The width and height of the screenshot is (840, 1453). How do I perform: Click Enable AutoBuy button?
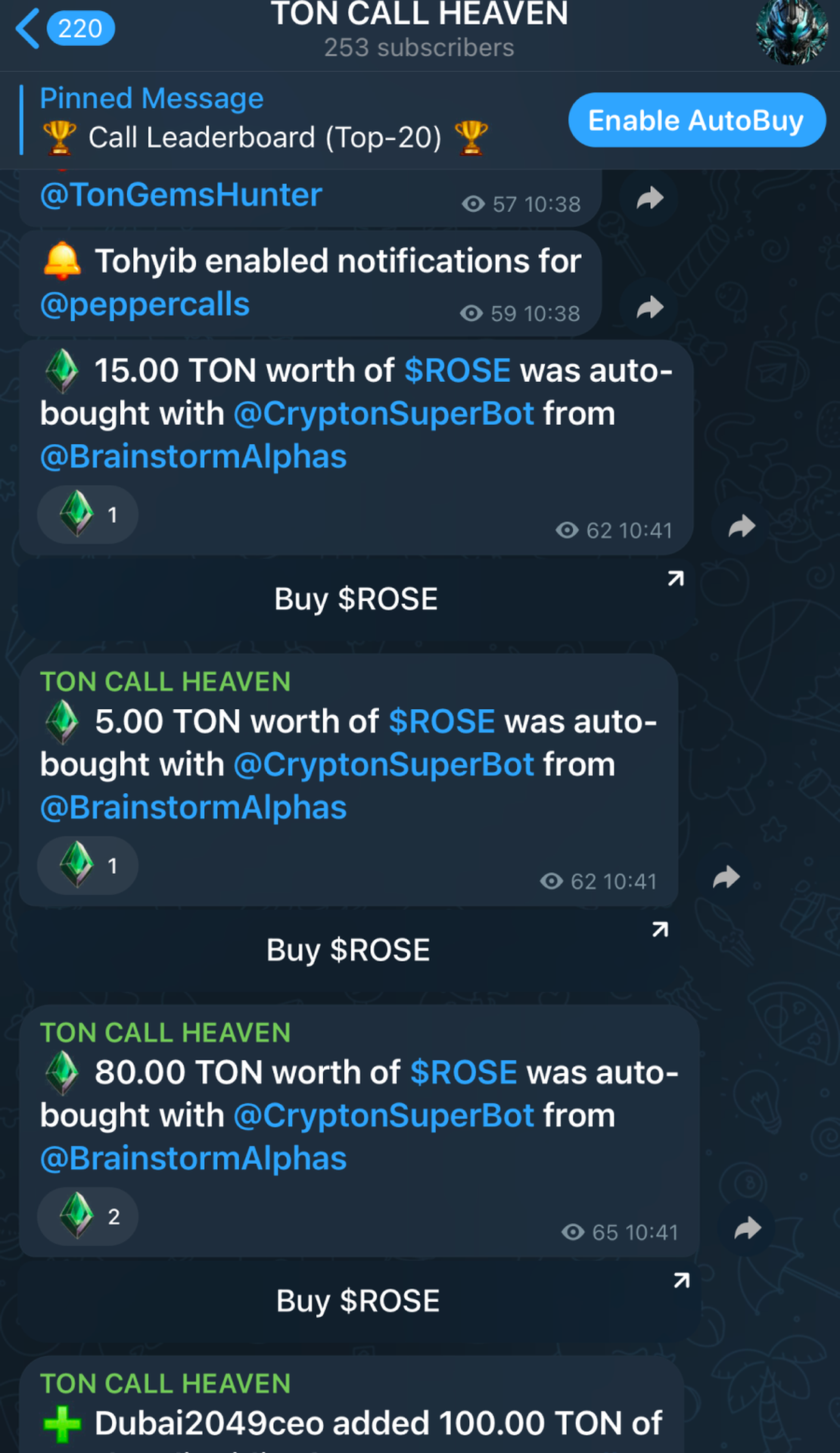click(696, 120)
